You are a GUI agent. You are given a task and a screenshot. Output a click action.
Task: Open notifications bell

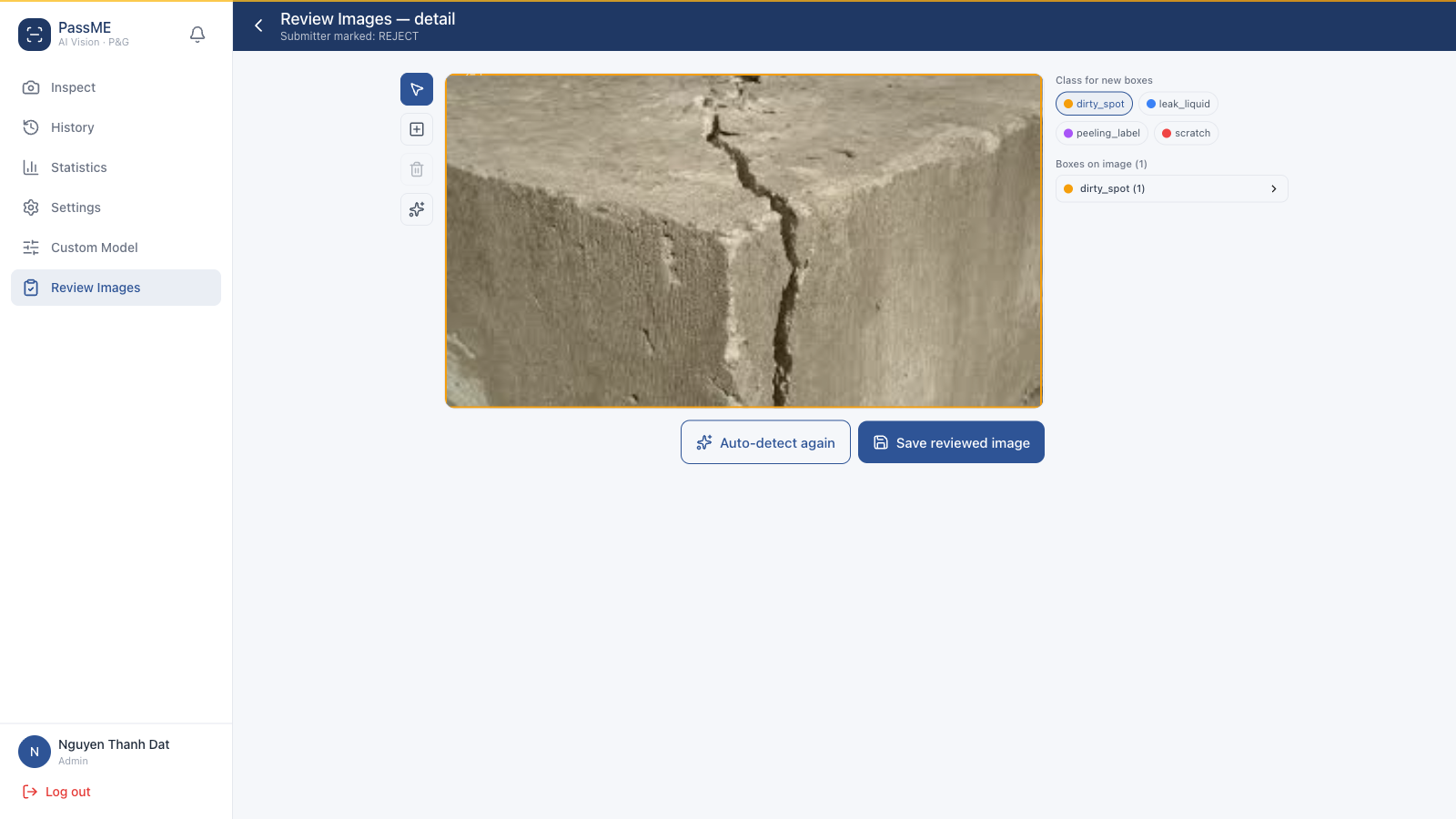click(197, 35)
